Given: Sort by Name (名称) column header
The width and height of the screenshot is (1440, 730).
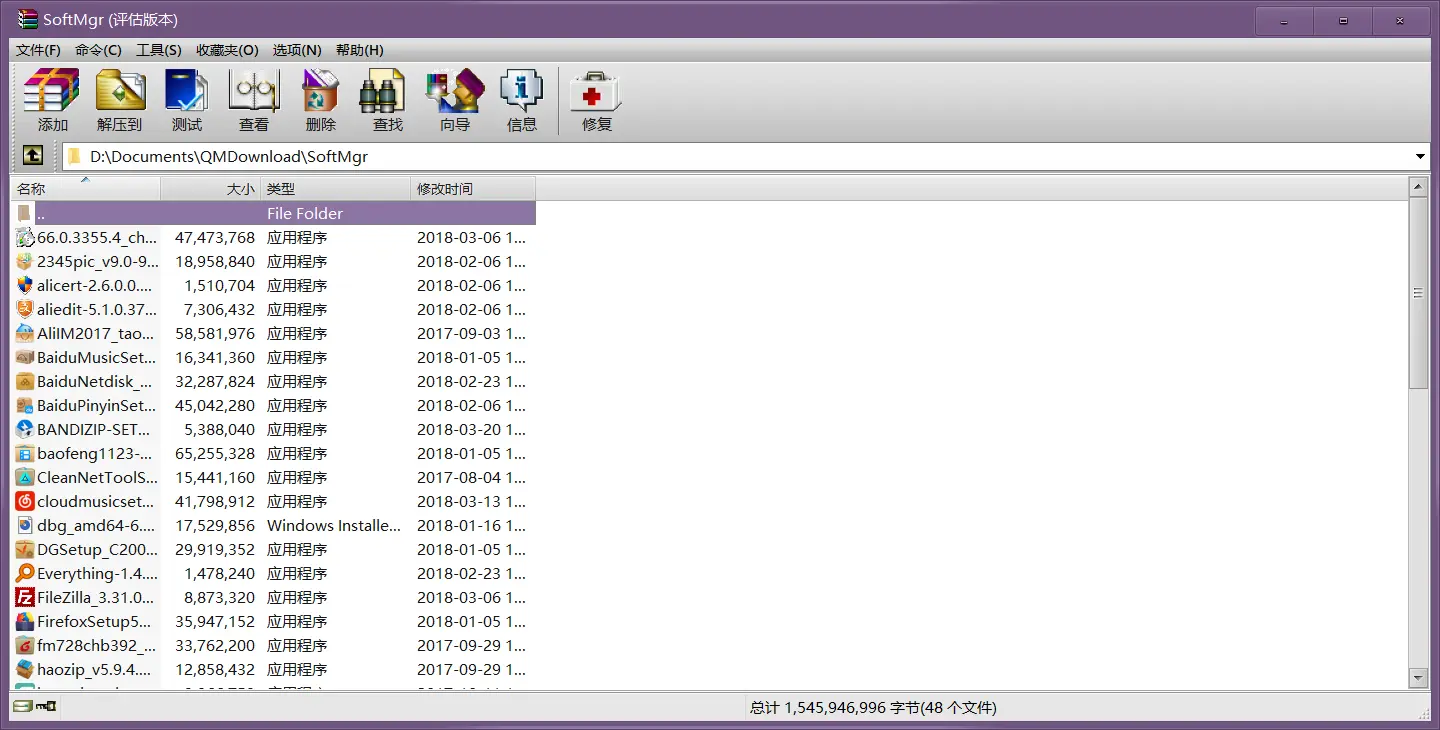Looking at the screenshot, I should click(86, 188).
